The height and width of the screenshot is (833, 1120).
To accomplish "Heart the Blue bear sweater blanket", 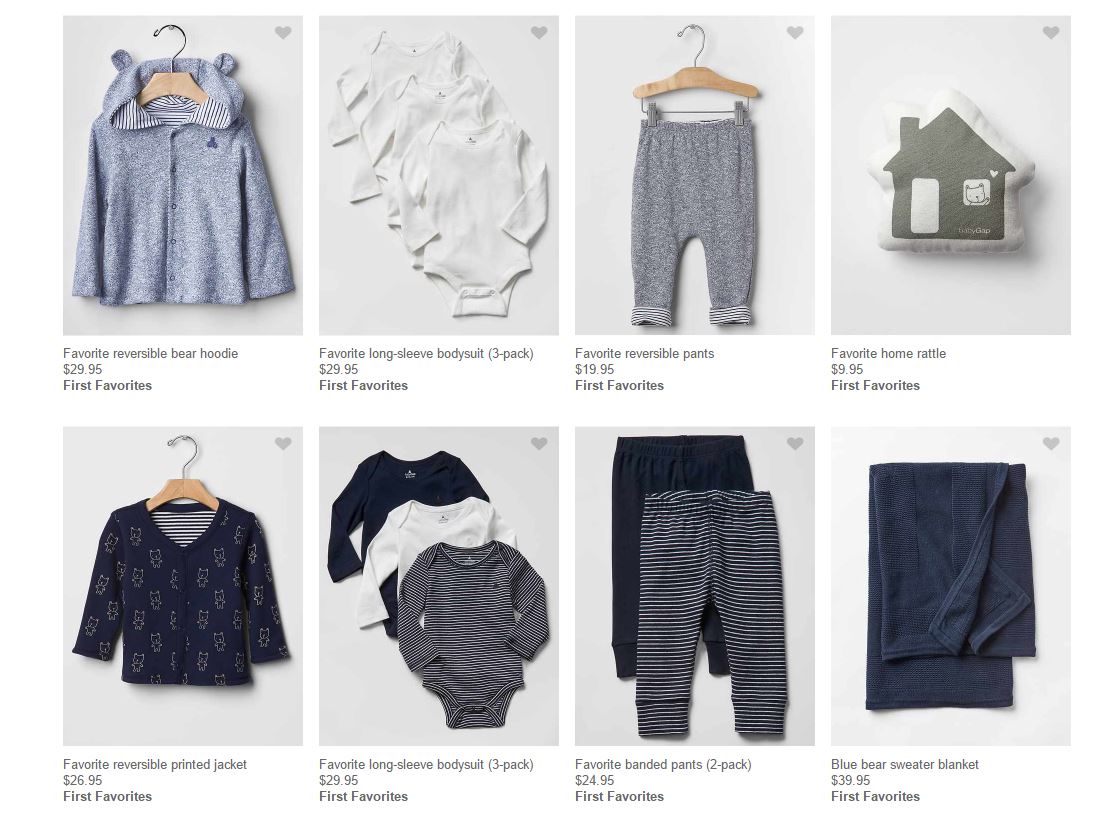I will click(x=1051, y=444).
